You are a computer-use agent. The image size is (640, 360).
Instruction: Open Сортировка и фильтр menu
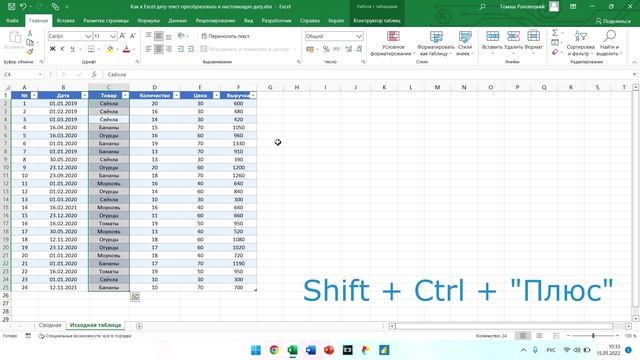(x=580, y=43)
